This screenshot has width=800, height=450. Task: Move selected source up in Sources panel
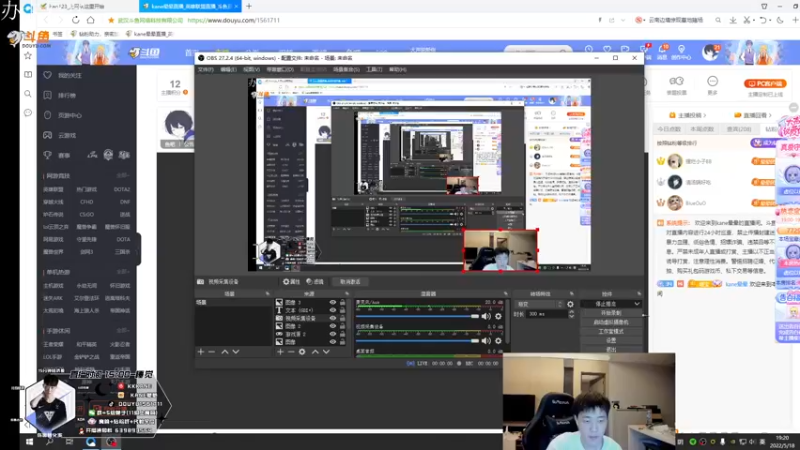click(315, 352)
